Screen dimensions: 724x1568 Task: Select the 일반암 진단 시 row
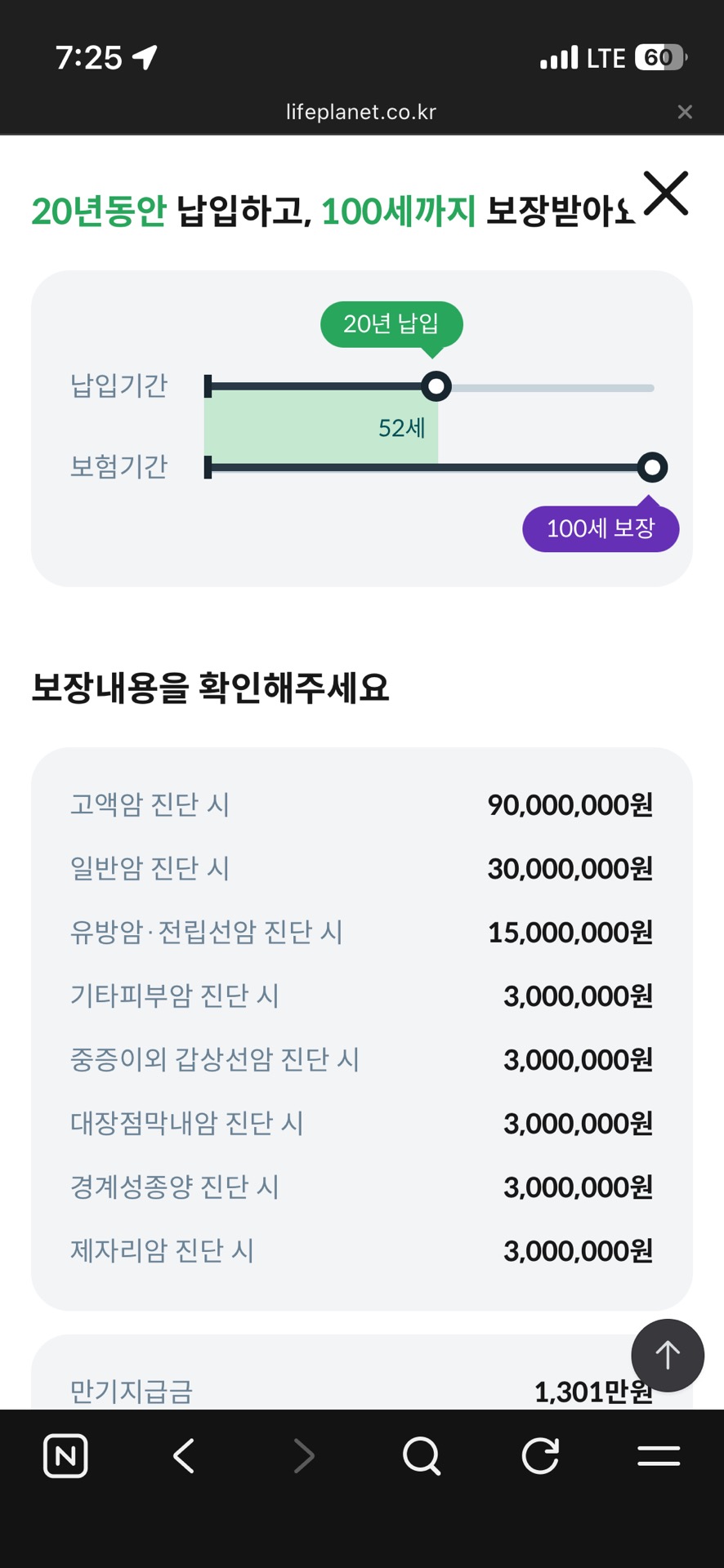point(361,868)
